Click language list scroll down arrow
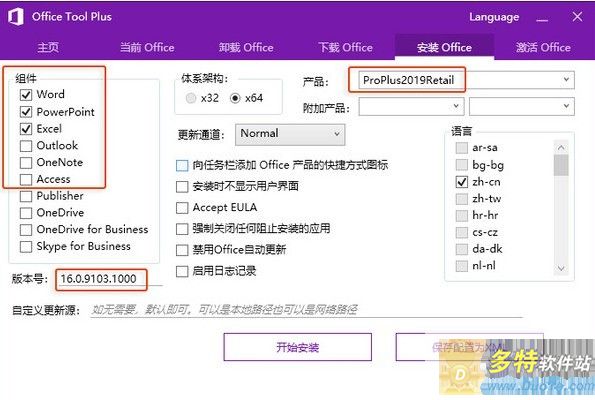 point(561,268)
